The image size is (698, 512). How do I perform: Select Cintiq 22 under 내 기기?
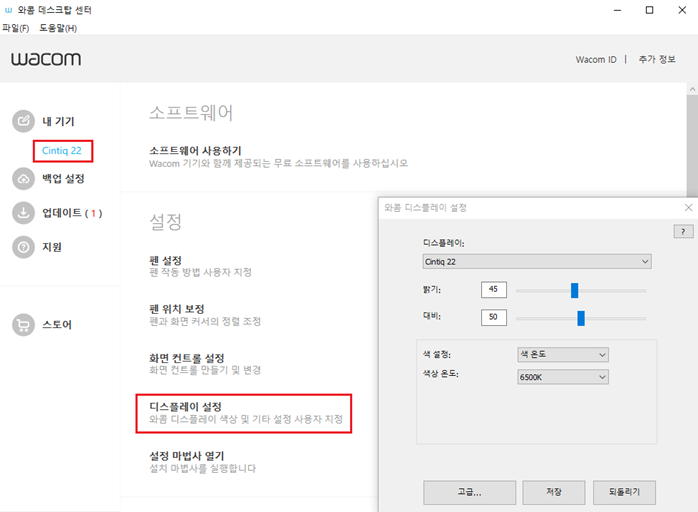click(x=62, y=150)
